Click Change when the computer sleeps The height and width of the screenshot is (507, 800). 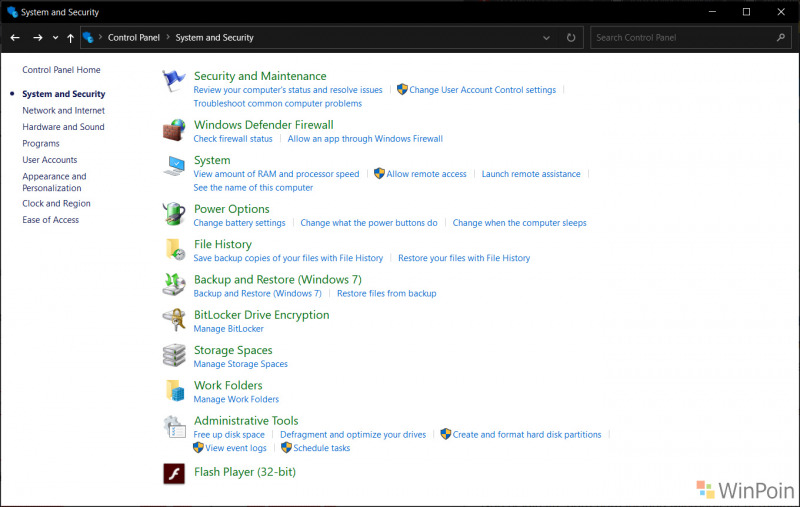pos(519,223)
